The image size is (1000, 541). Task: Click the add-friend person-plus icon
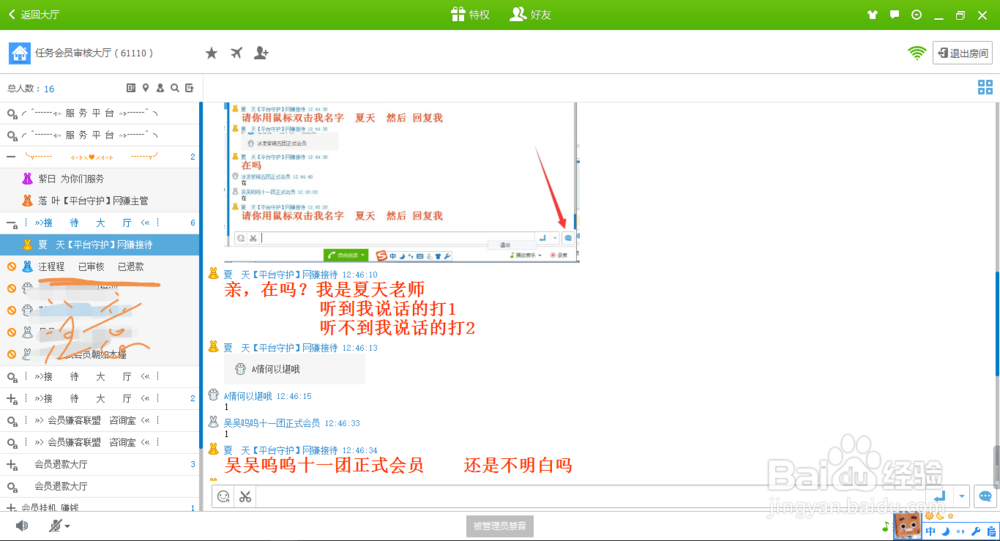click(261, 53)
